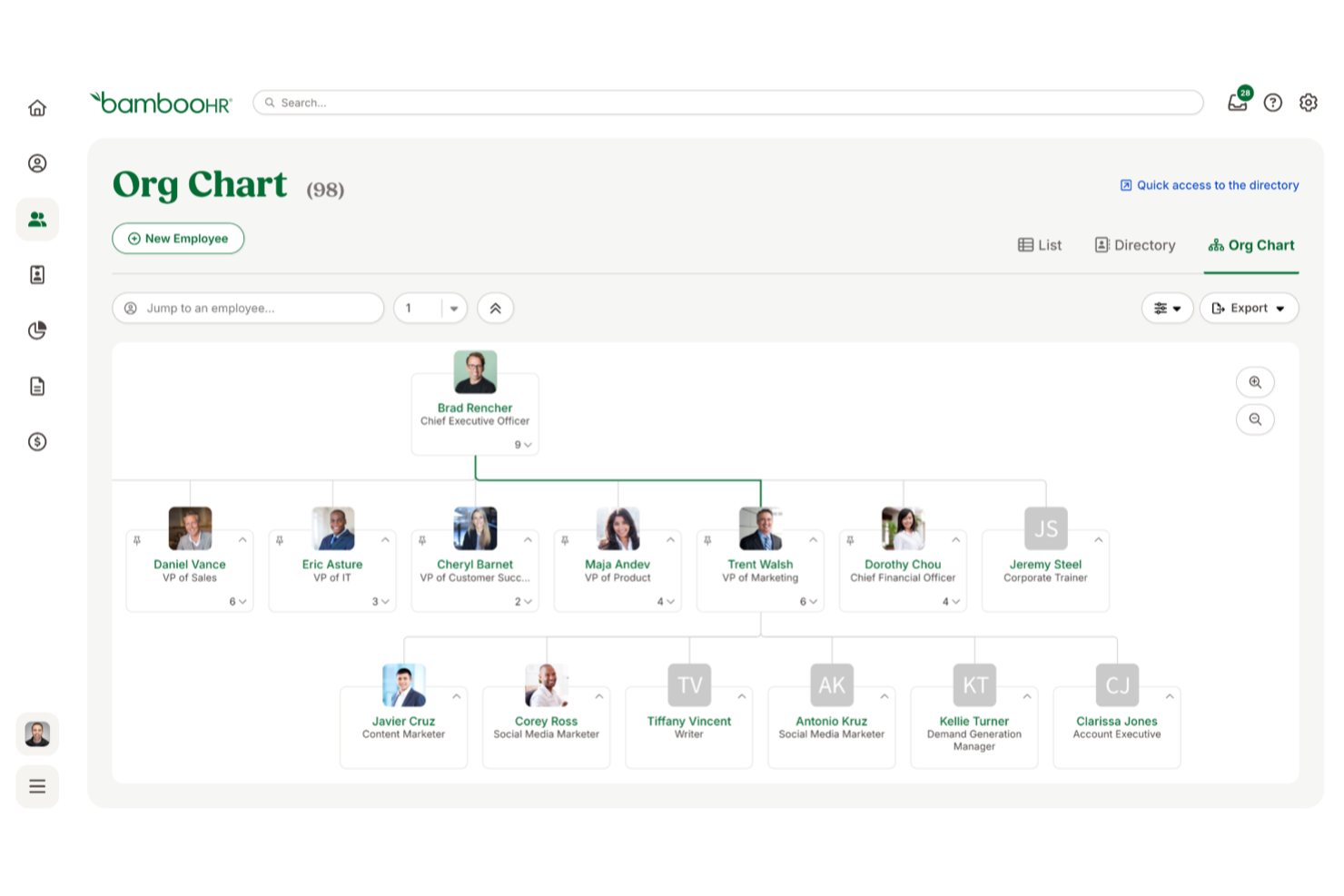Zoom out on the org chart

coord(1255,419)
